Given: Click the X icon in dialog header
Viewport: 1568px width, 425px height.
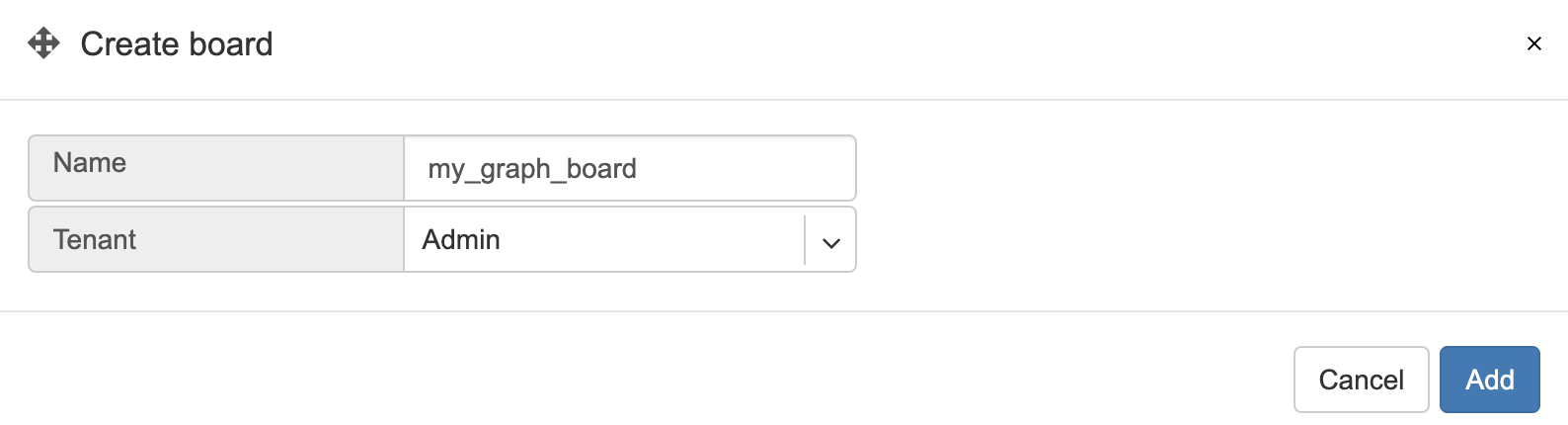Looking at the screenshot, I should [x=1533, y=43].
